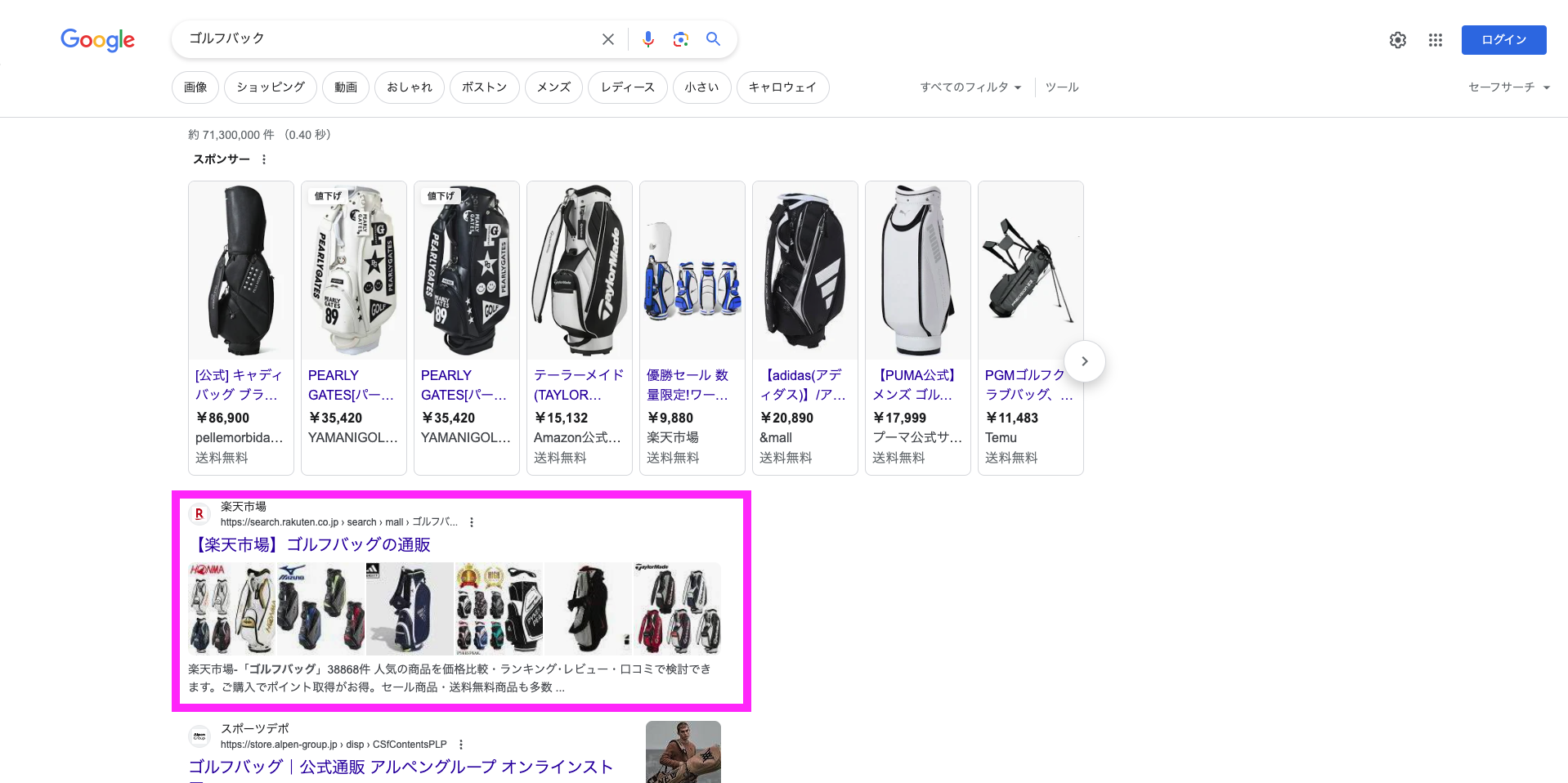
Task: Select ショッピング filter chip
Action: [x=271, y=87]
